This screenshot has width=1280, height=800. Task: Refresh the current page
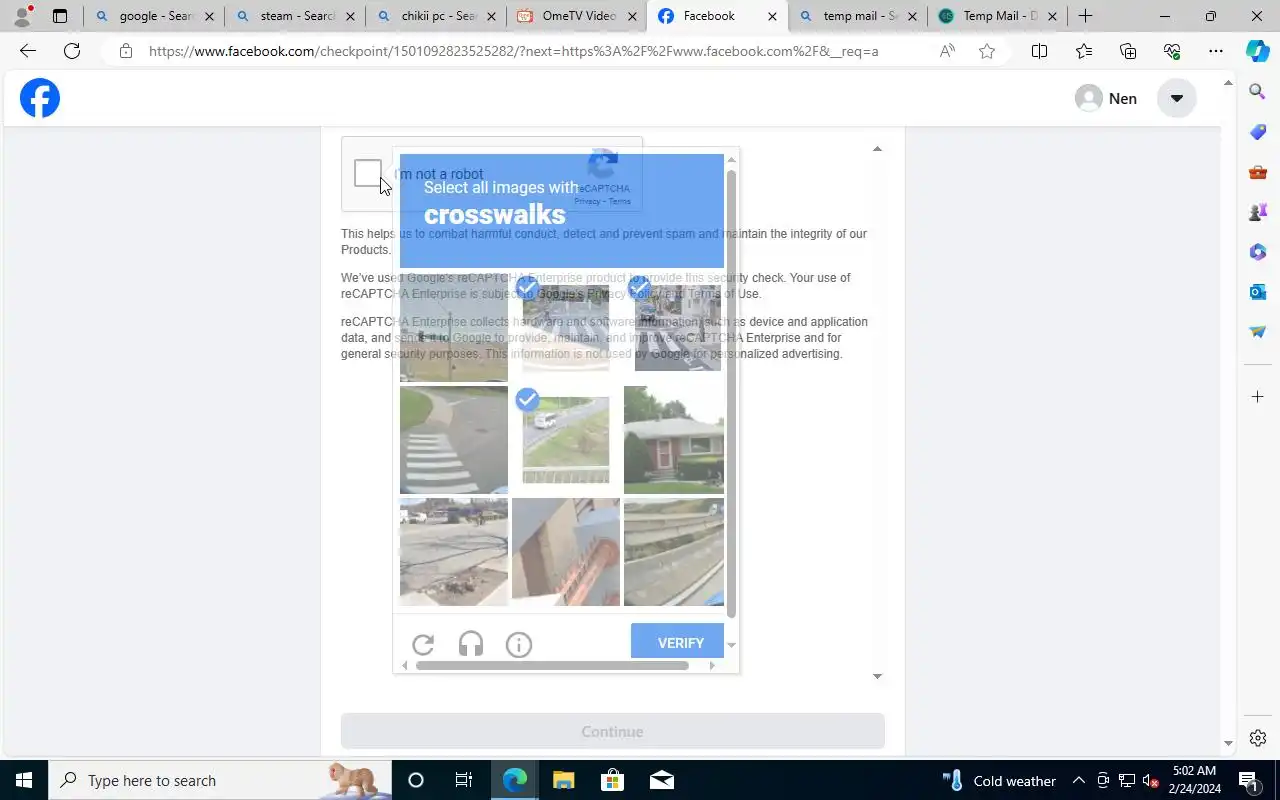[x=72, y=51]
